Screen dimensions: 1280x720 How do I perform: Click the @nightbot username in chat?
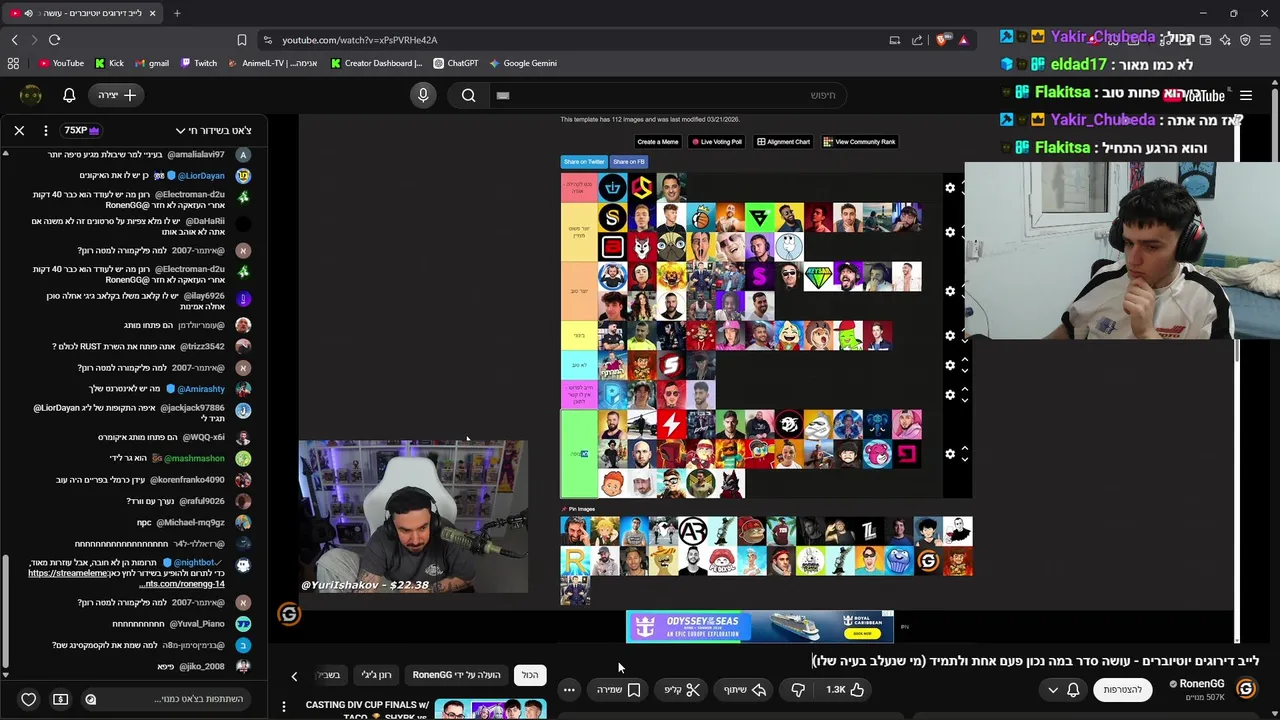tap(194, 563)
